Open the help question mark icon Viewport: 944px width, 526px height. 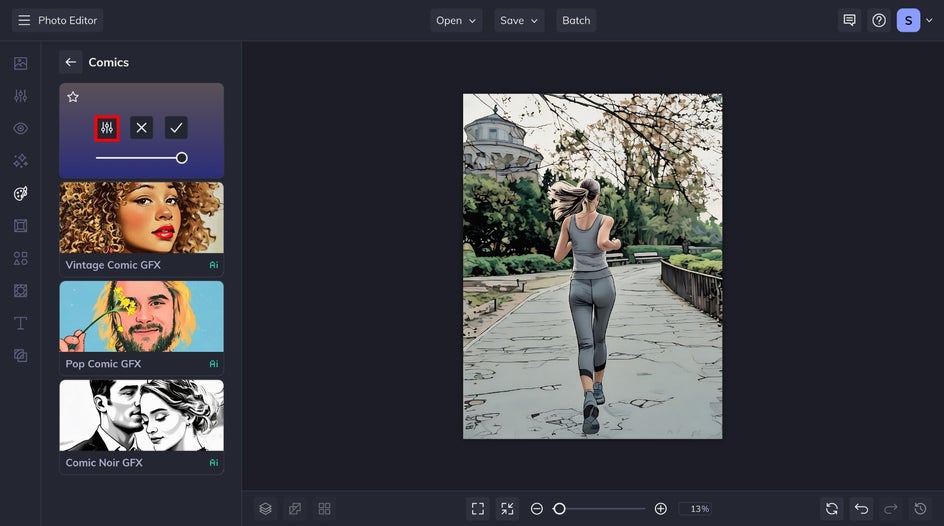(x=879, y=20)
